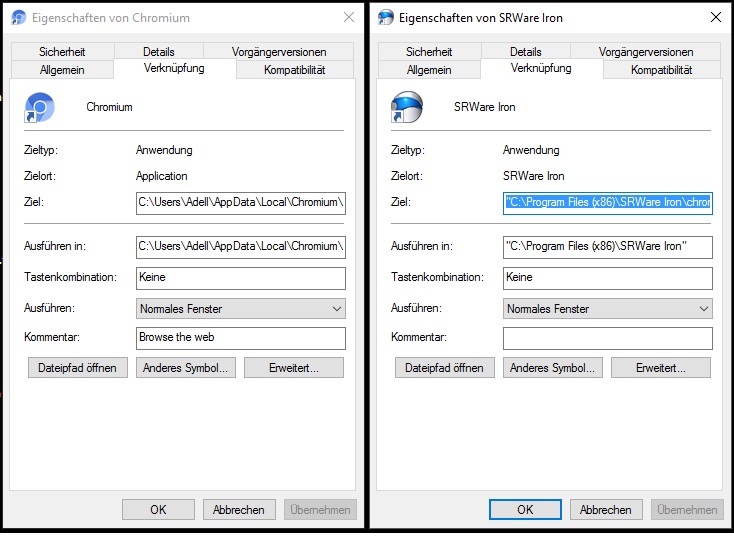Open Details tab in Chromium properties
The width and height of the screenshot is (734, 538).
159,52
